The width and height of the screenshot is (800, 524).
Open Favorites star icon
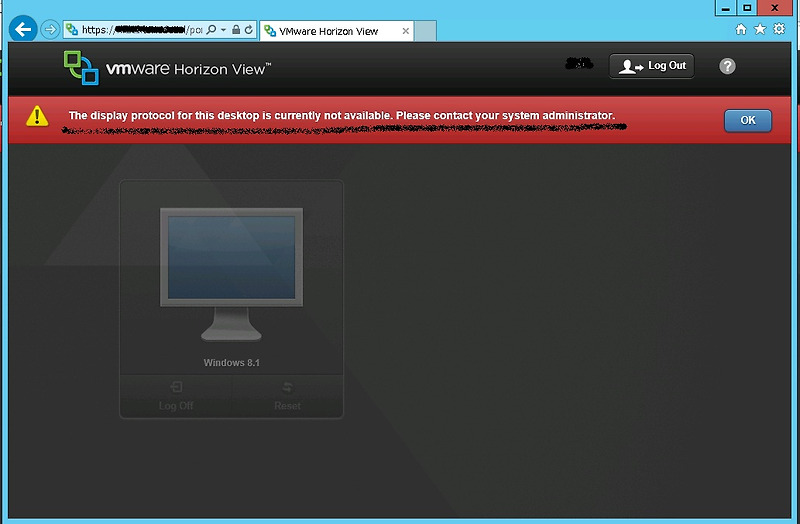[760, 29]
